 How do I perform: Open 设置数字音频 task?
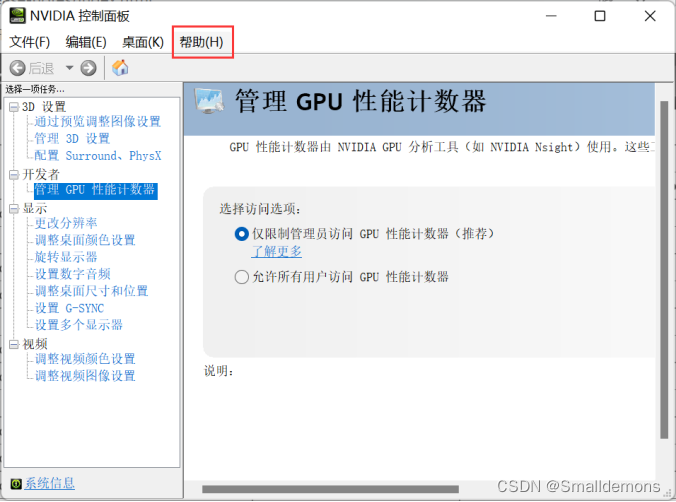click(x=72, y=274)
